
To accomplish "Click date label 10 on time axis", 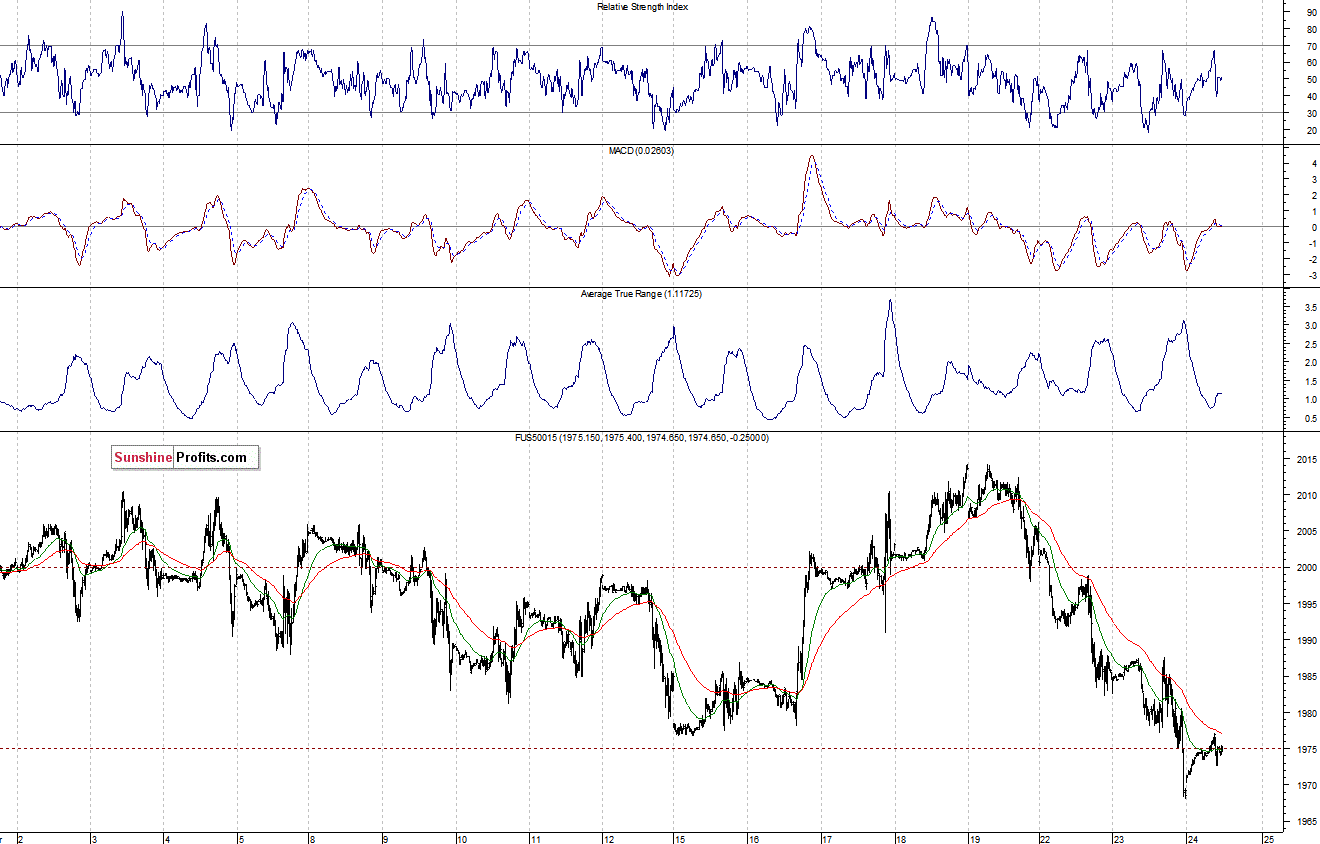I will click(x=461, y=839).
